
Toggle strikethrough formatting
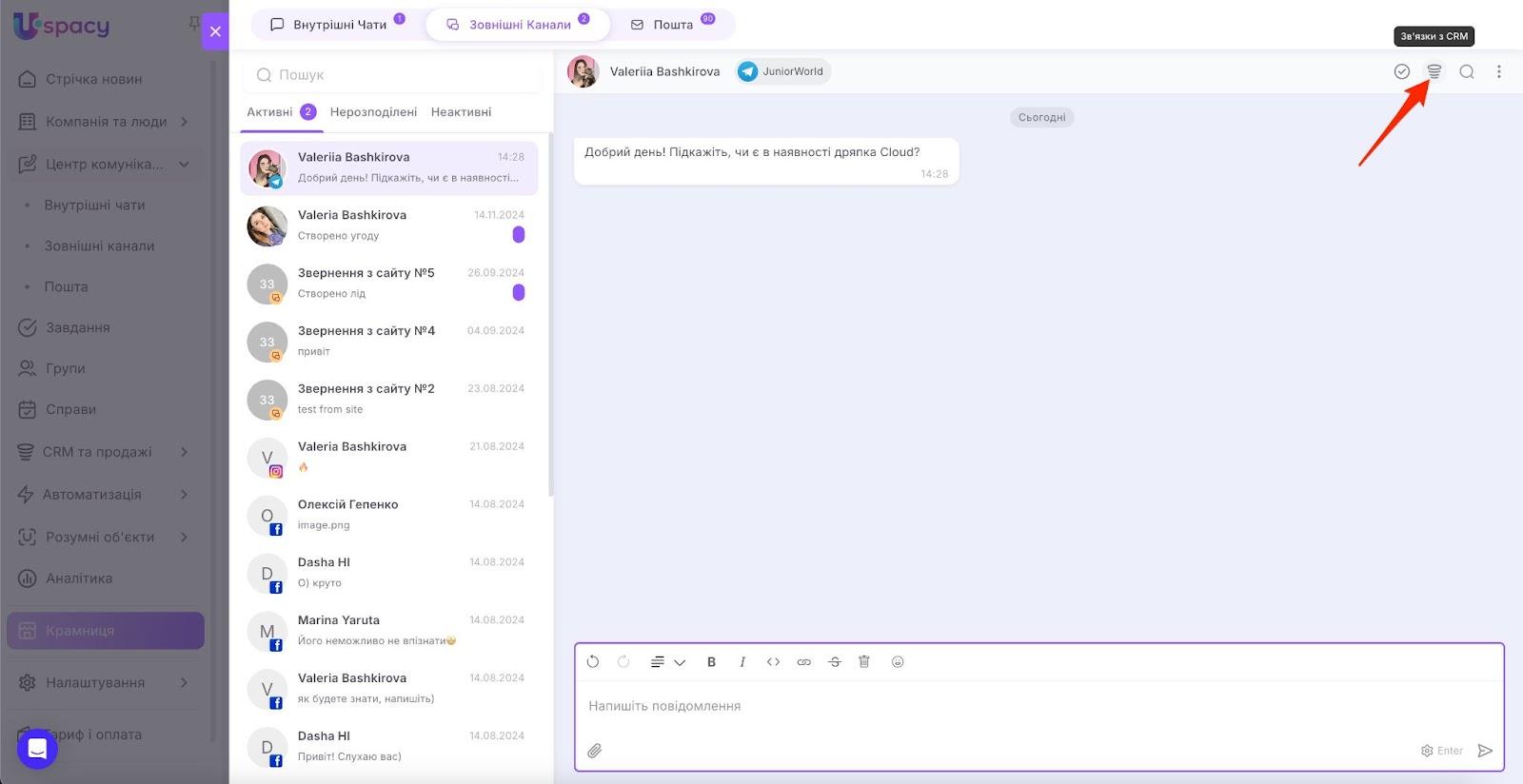[835, 662]
